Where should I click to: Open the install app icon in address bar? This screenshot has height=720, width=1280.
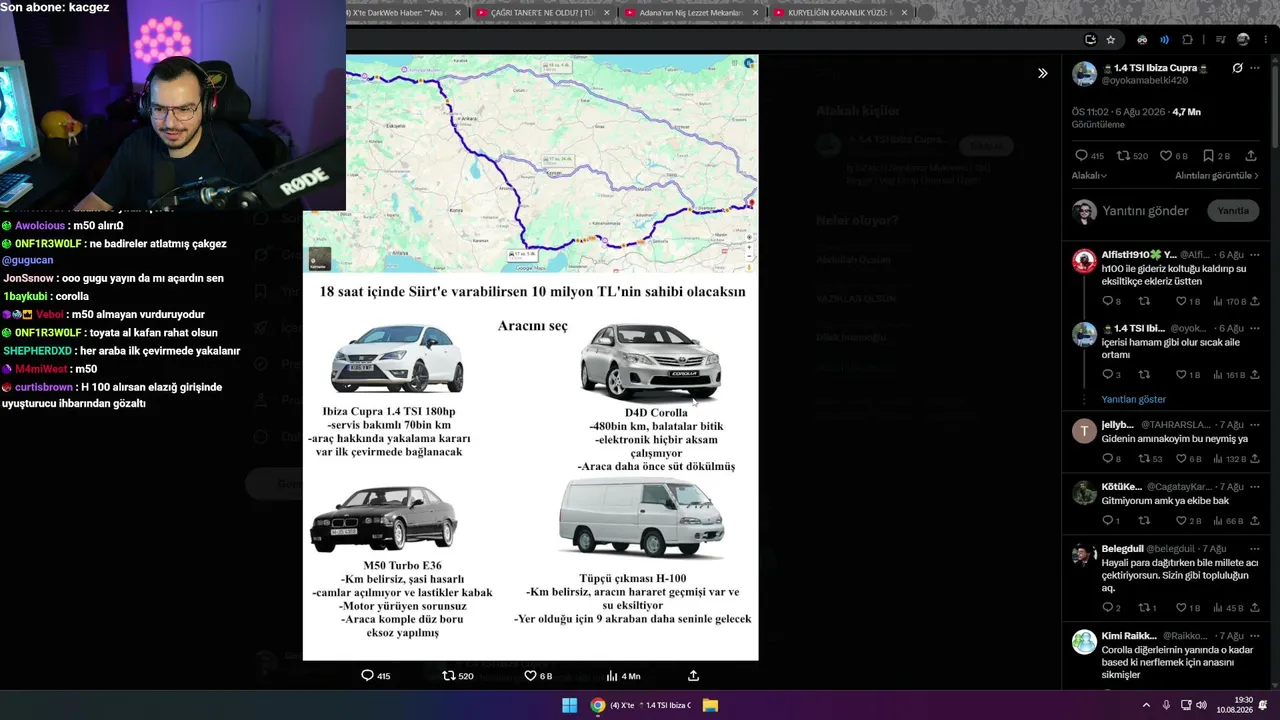(x=1090, y=40)
